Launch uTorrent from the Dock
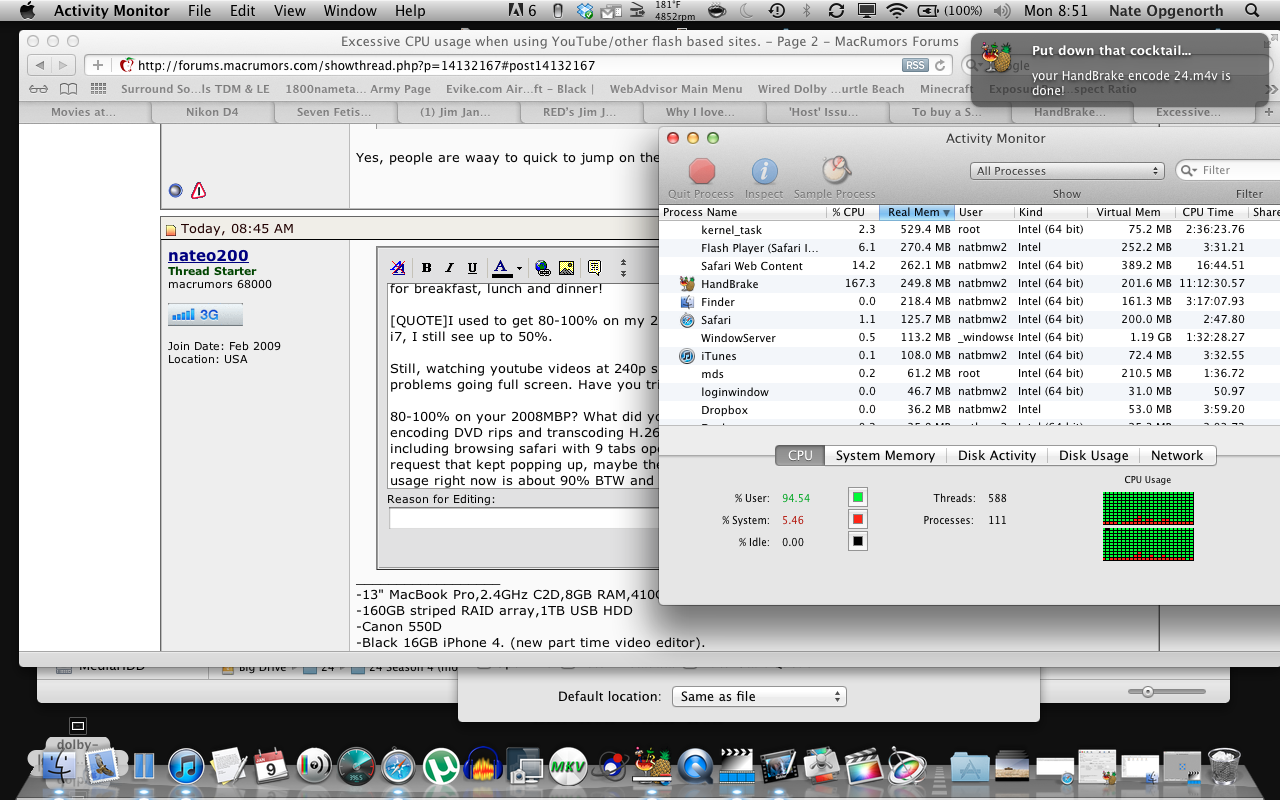The width and height of the screenshot is (1280, 800). [441, 767]
